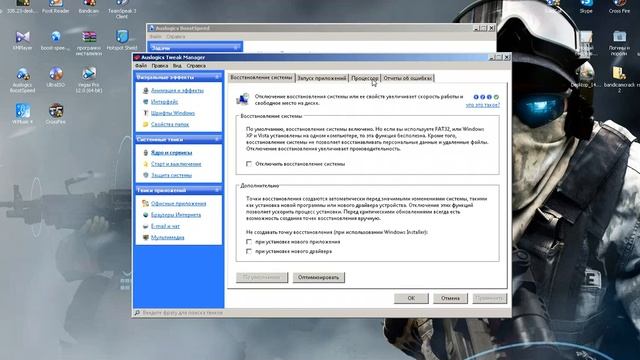Open E-mail и чат tweaks
Screen dimensions: 640x360
point(165,226)
